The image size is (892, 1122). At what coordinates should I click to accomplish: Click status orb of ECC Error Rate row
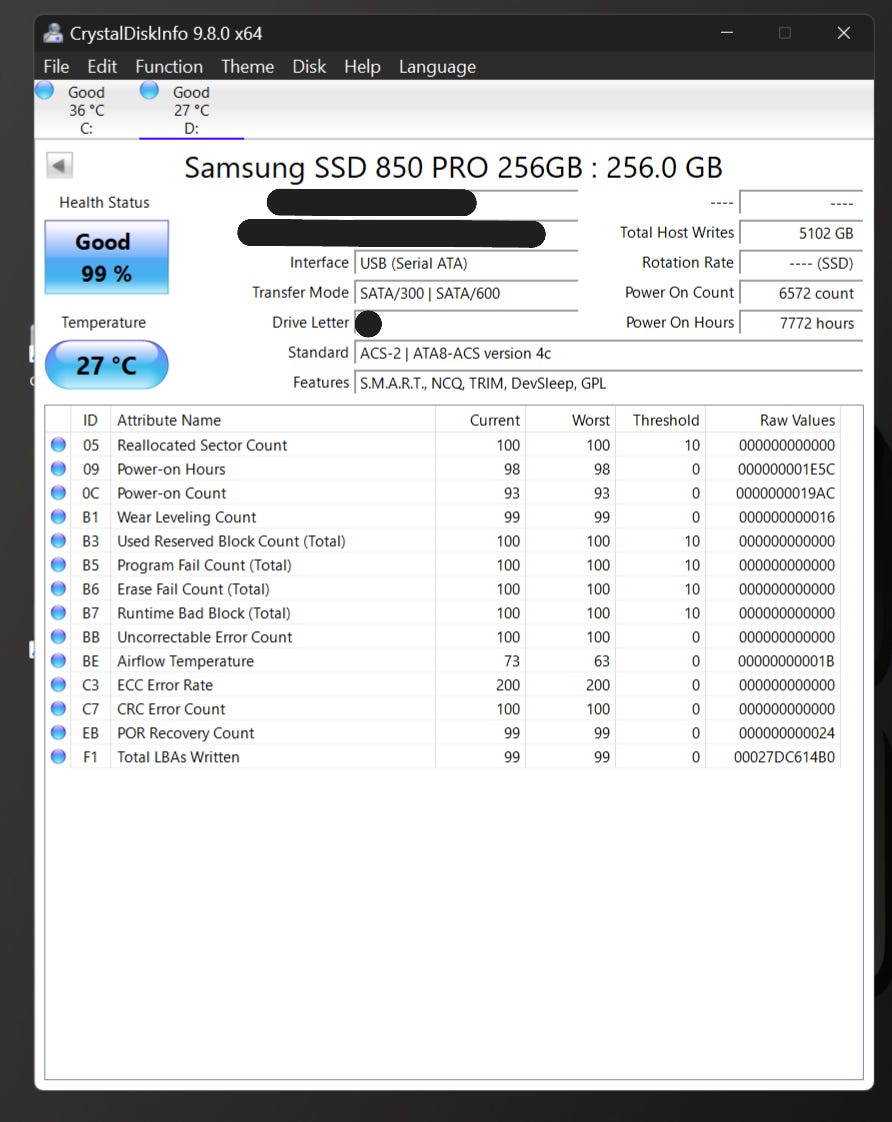click(59, 684)
